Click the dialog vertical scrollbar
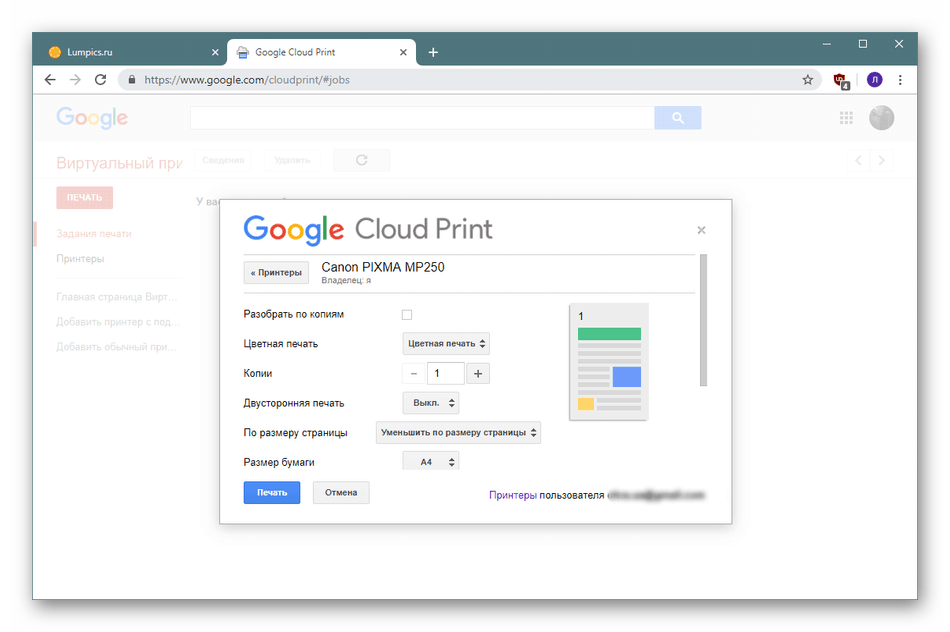Screen dimensions: 950x632 (703, 320)
